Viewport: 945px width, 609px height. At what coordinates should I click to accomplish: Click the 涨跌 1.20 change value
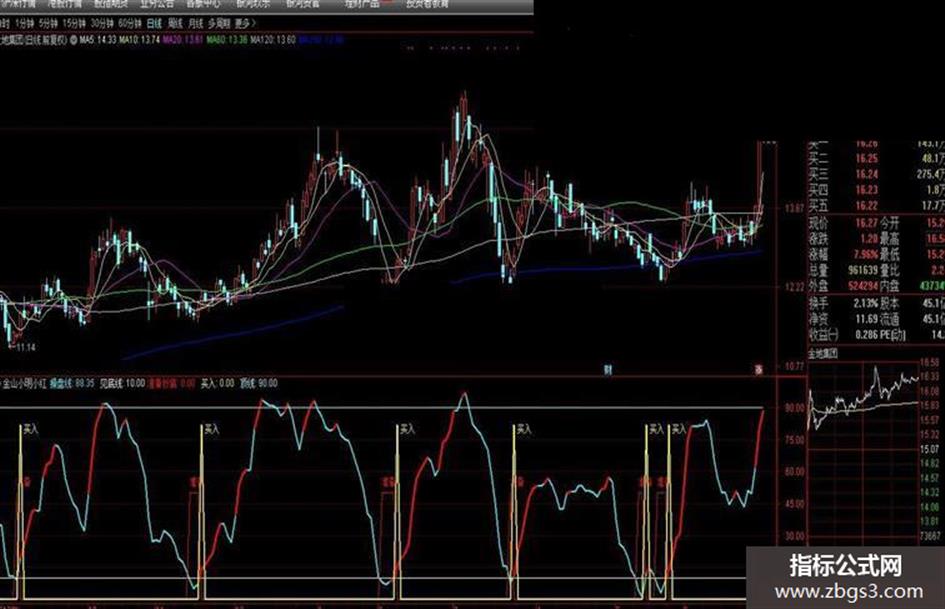tap(869, 238)
